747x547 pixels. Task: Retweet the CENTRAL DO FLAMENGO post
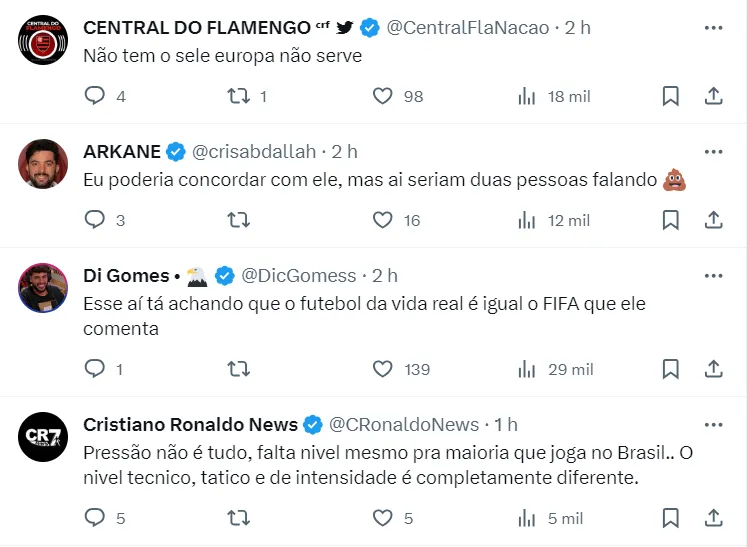coord(239,96)
